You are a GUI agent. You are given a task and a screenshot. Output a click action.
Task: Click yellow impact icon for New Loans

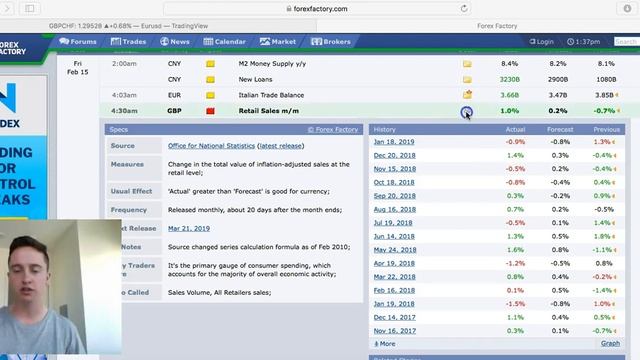(x=210, y=80)
